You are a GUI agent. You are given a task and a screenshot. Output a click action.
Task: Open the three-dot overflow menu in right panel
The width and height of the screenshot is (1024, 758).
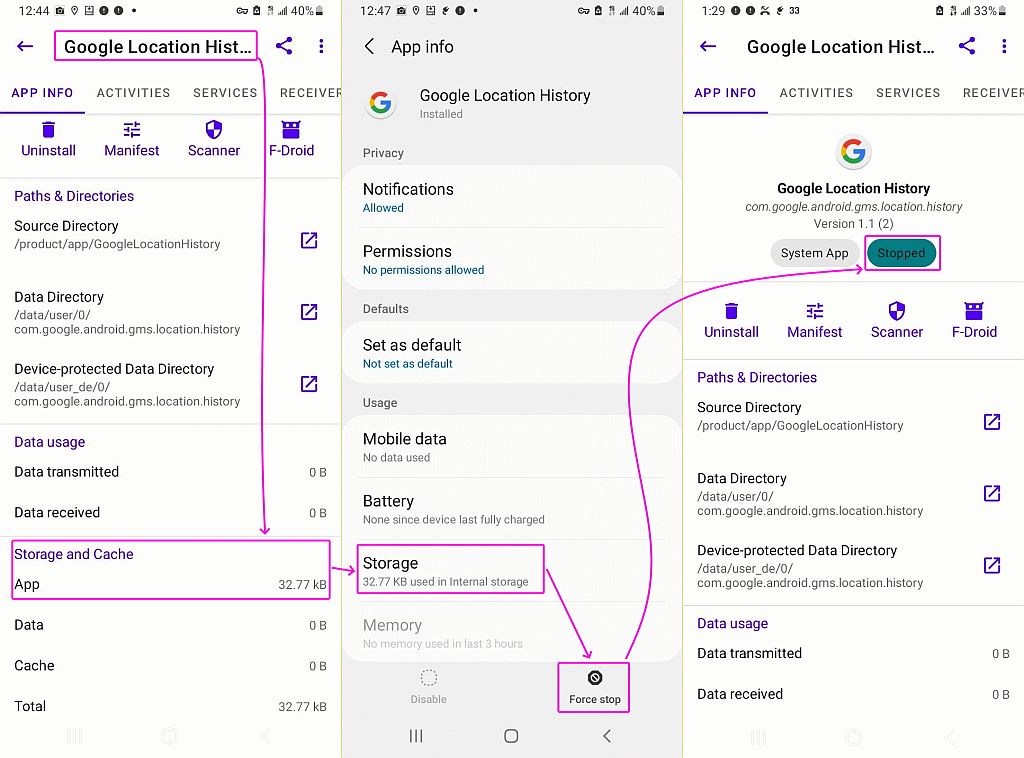click(1004, 46)
